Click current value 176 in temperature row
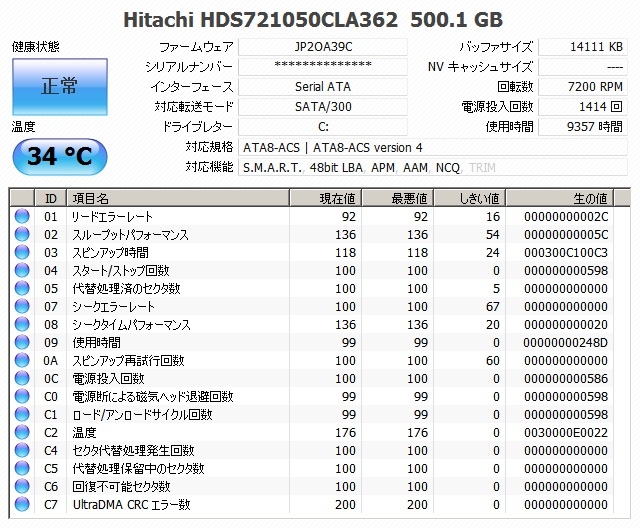This screenshot has height=528, width=640. coord(345,432)
